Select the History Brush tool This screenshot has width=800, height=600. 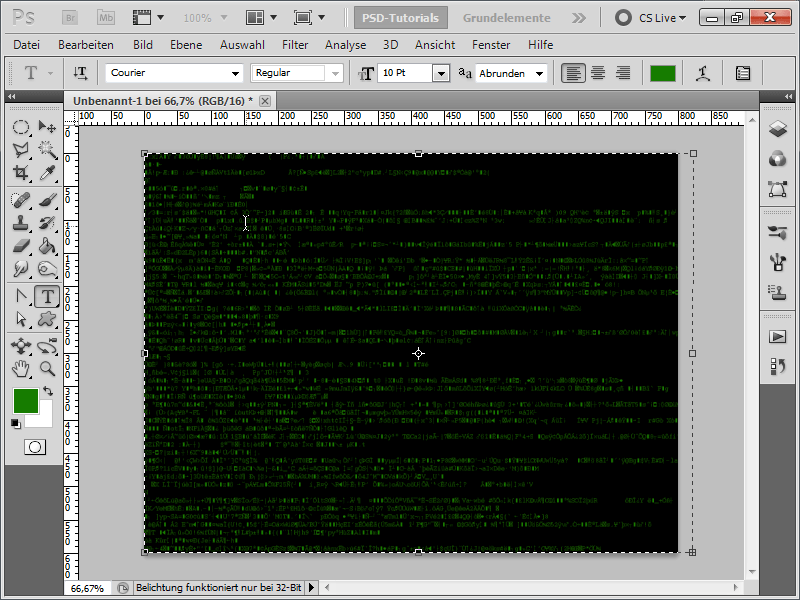(47, 223)
